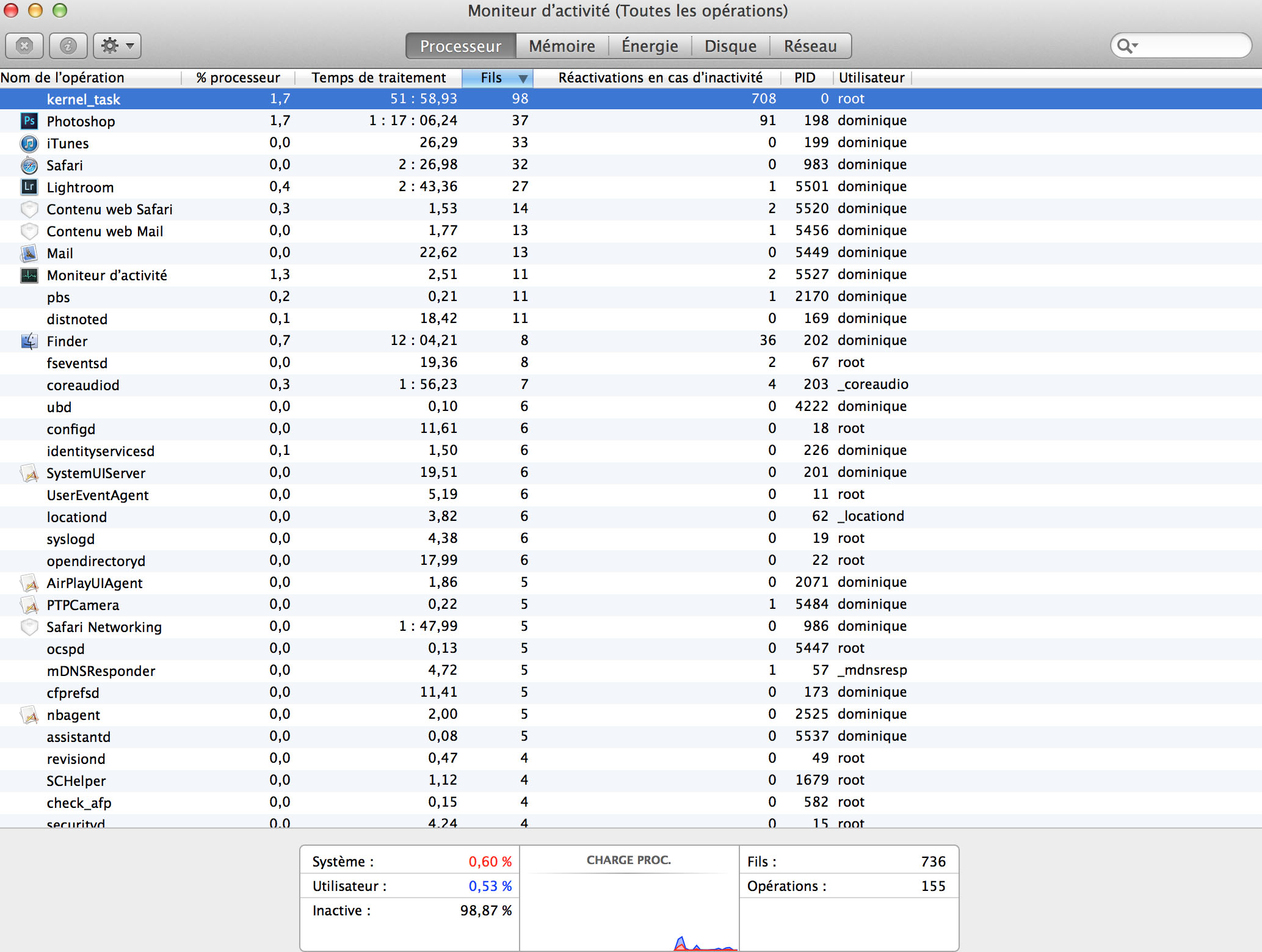Select the kernel_task process row
This screenshot has width=1262, height=952.
click(x=631, y=99)
